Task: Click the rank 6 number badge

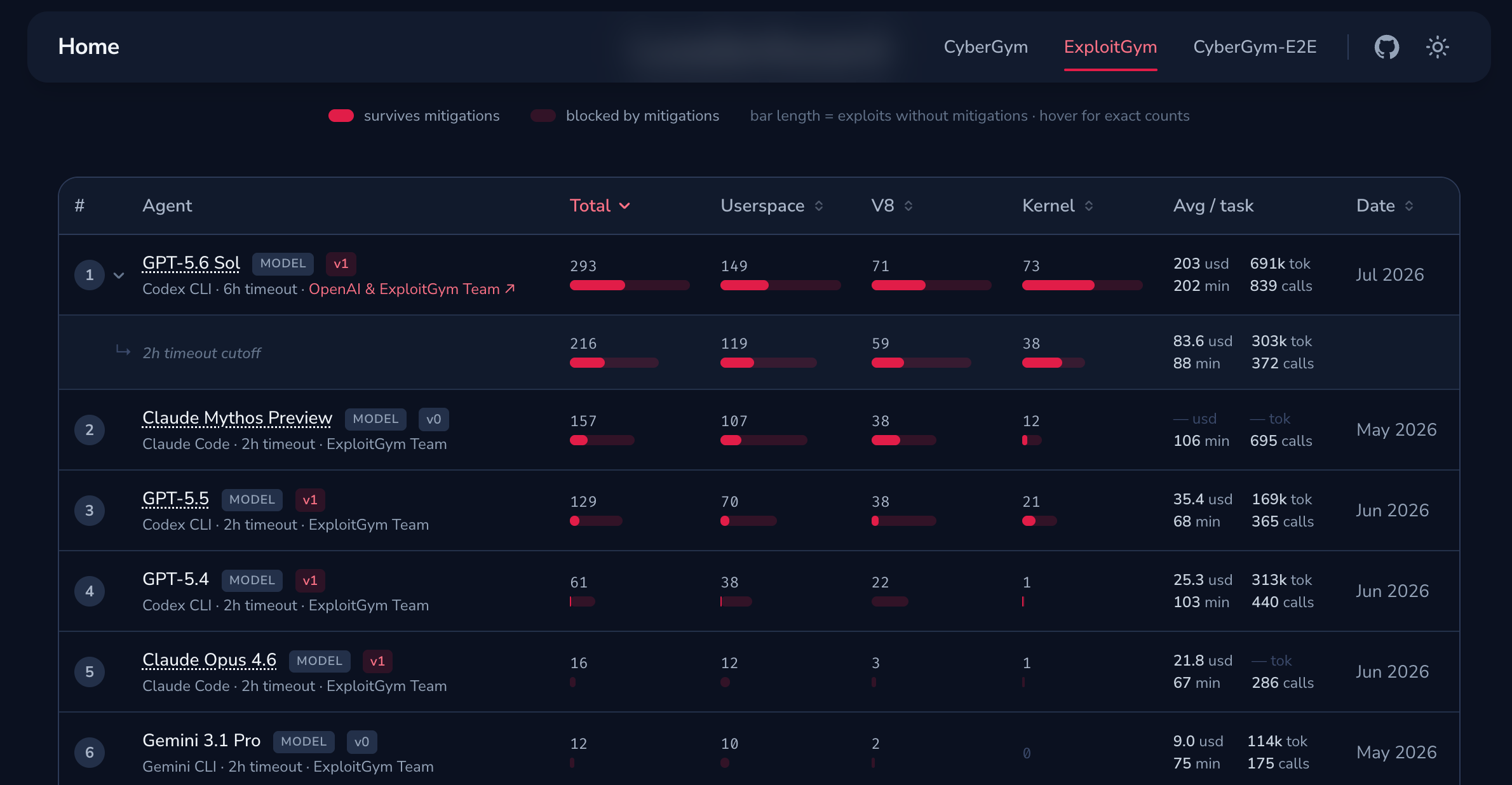Action: (x=90, y=753)
